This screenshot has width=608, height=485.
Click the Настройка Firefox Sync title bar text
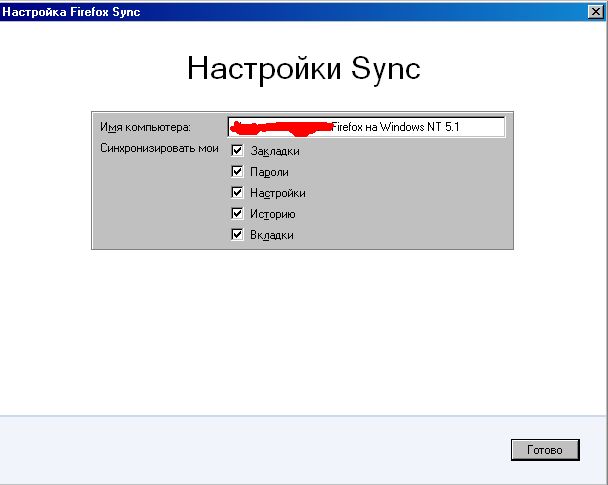(71, 12)
